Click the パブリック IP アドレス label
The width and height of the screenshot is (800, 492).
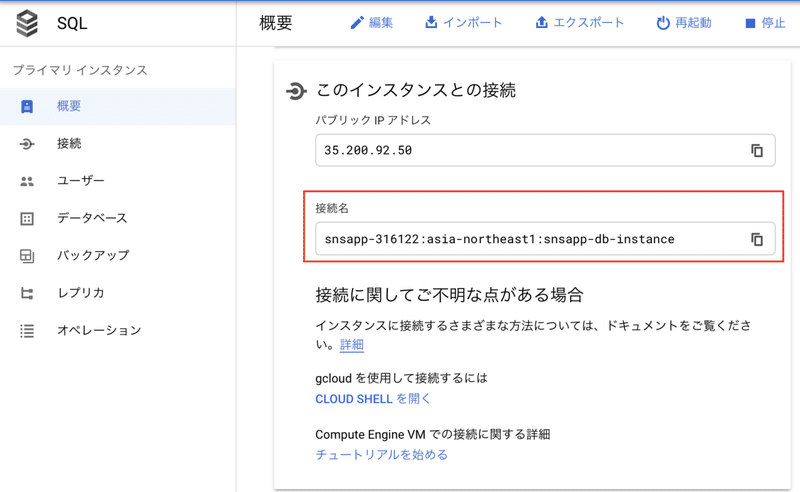(x=373, y=120)
